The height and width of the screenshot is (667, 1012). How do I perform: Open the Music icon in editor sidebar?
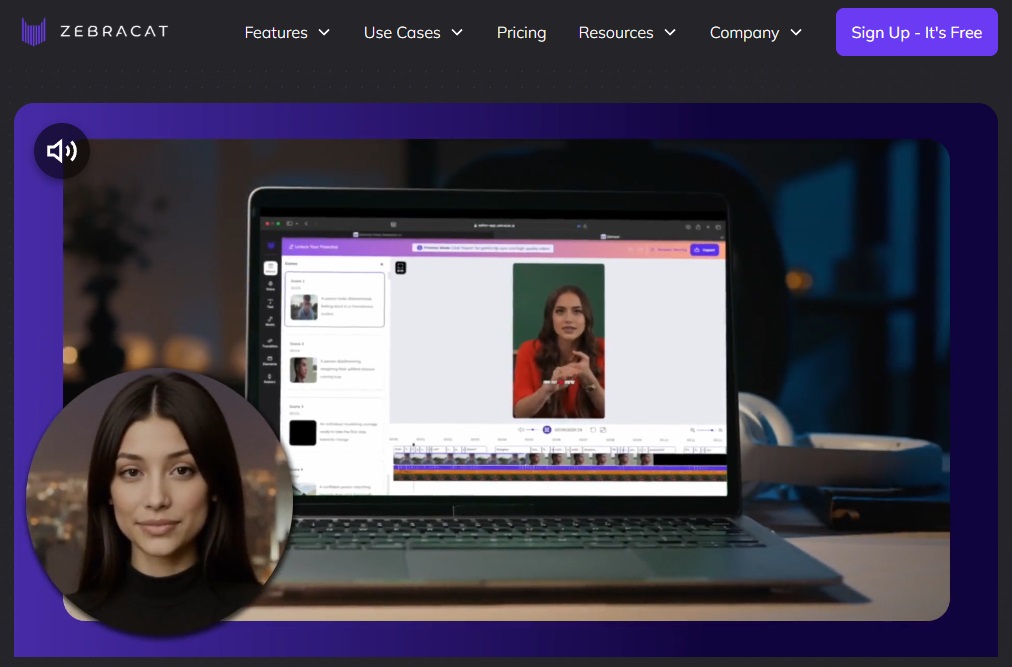pos(270,322)
